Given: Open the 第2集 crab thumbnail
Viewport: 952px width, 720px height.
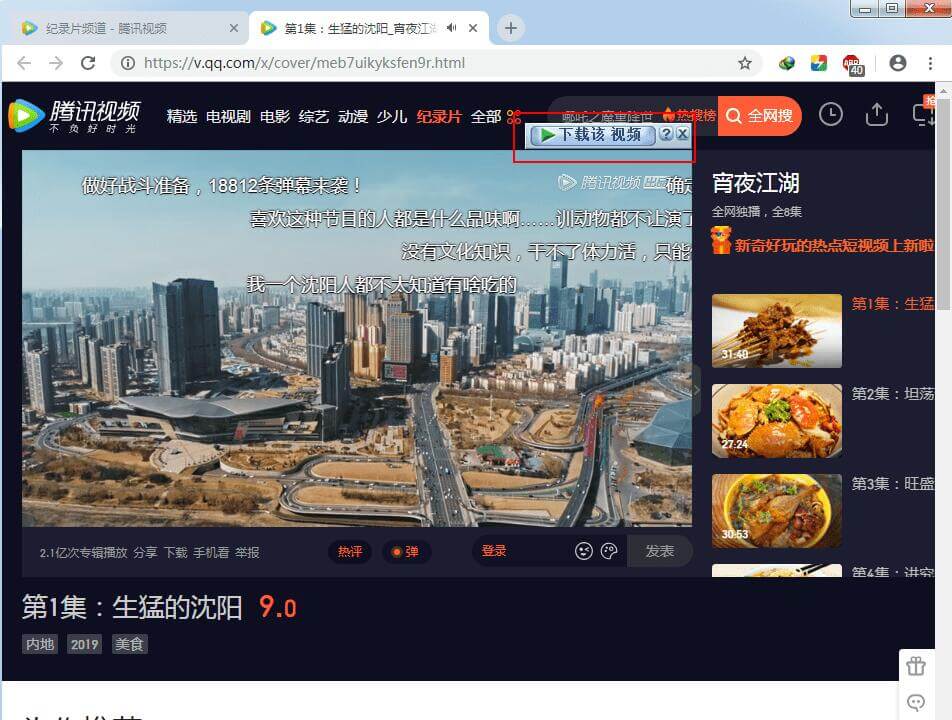Looking at the screenshot, I should point(776,420).
